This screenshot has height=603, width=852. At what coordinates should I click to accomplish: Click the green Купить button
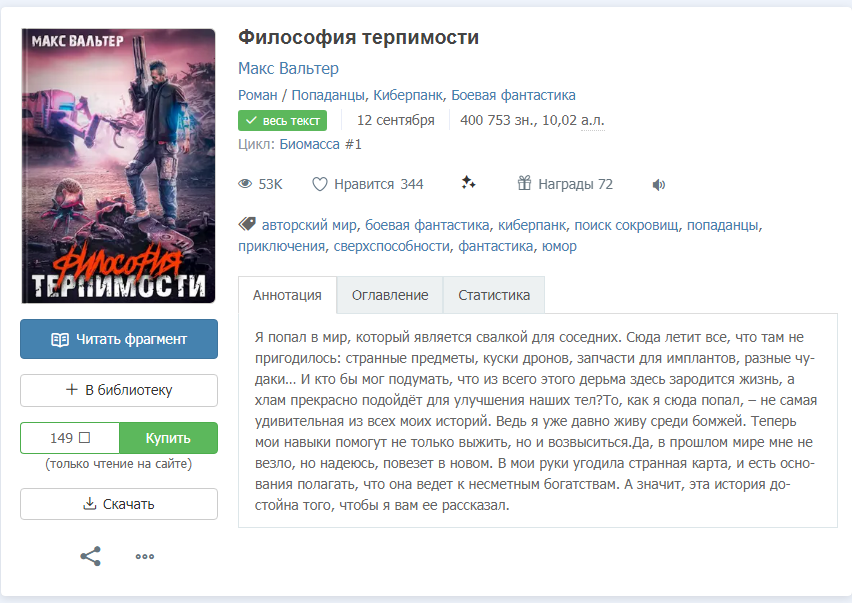pos(168,438)
